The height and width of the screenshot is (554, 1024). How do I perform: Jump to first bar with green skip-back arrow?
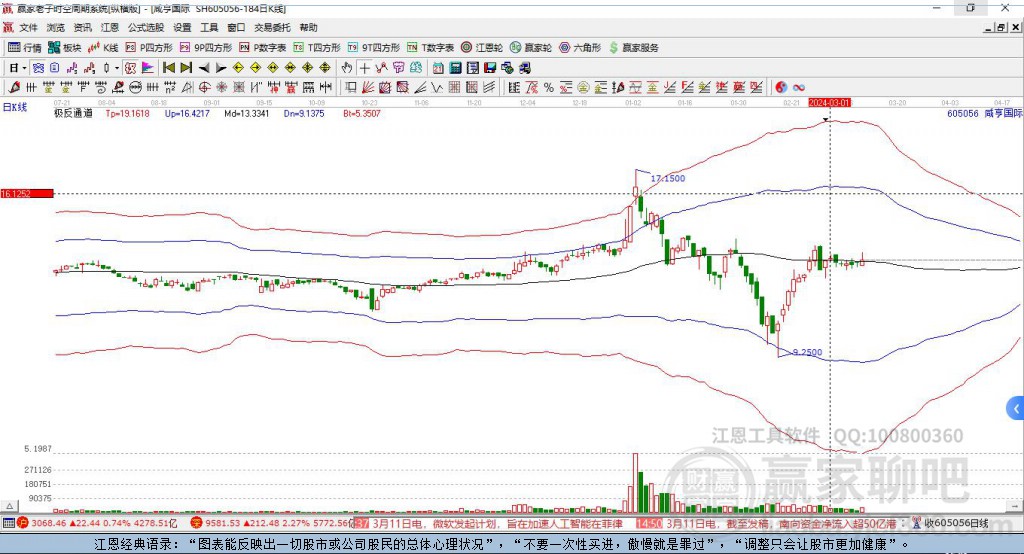coord(168,68)
